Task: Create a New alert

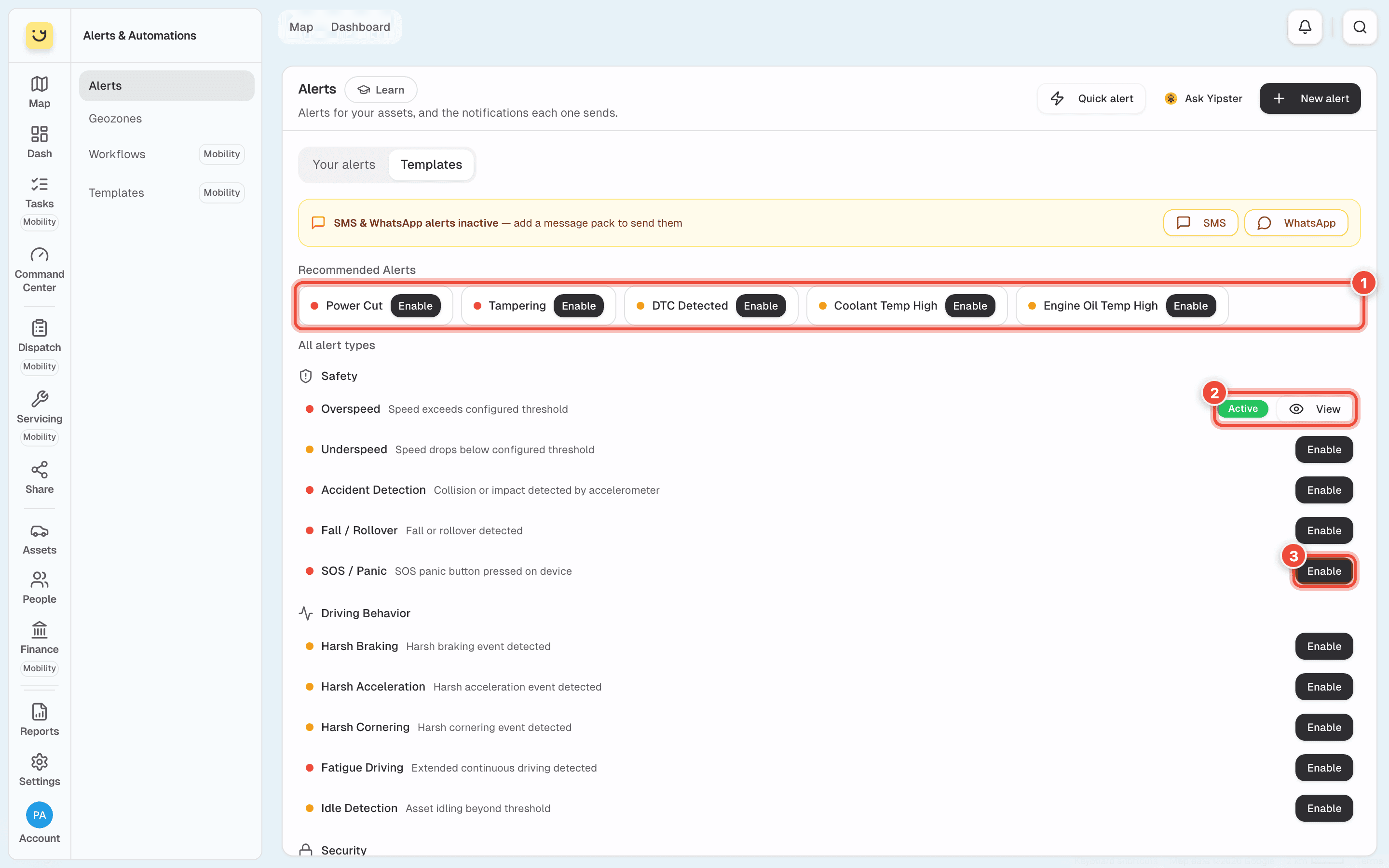Action: [x=1310, y=99]
